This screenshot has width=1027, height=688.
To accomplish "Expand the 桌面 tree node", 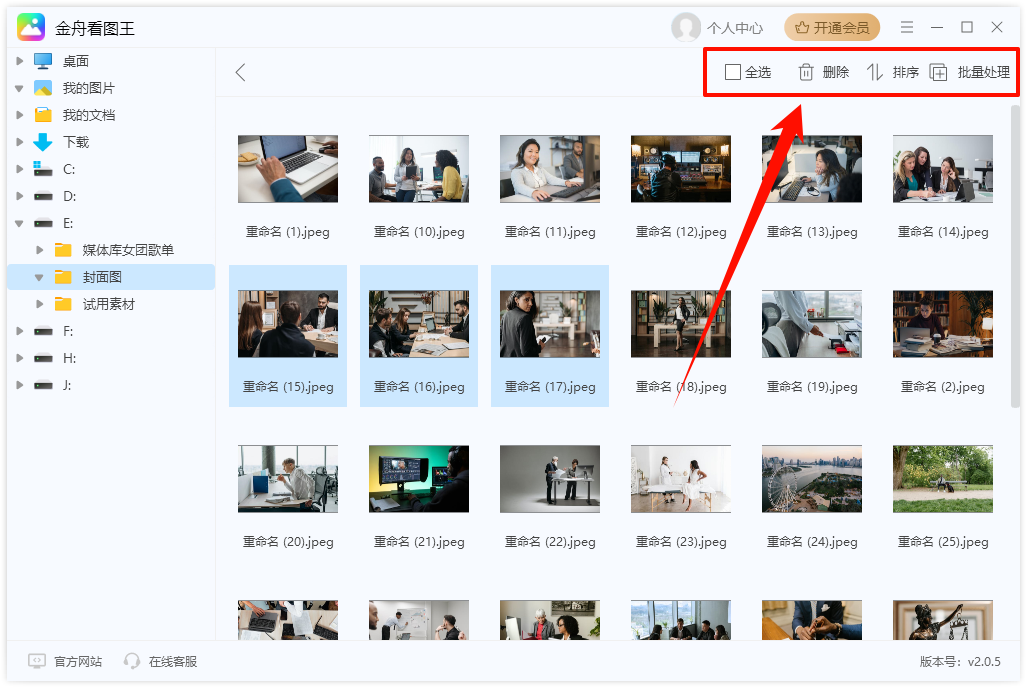I will tap(20, 61).
